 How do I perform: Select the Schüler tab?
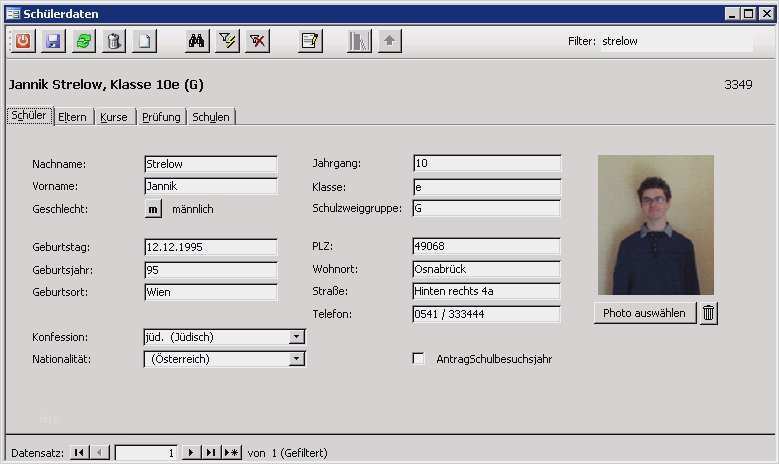29,116
